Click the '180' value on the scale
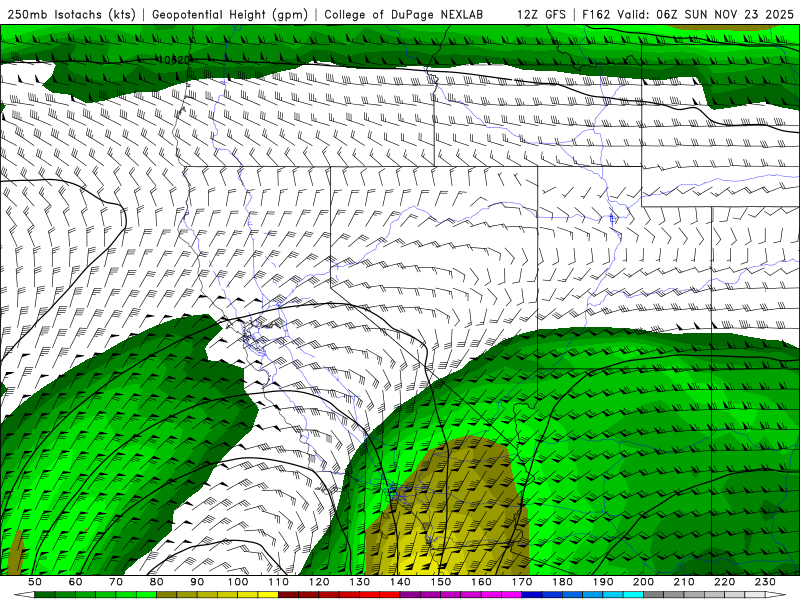800x600 pixels. (x=562, y=582)
